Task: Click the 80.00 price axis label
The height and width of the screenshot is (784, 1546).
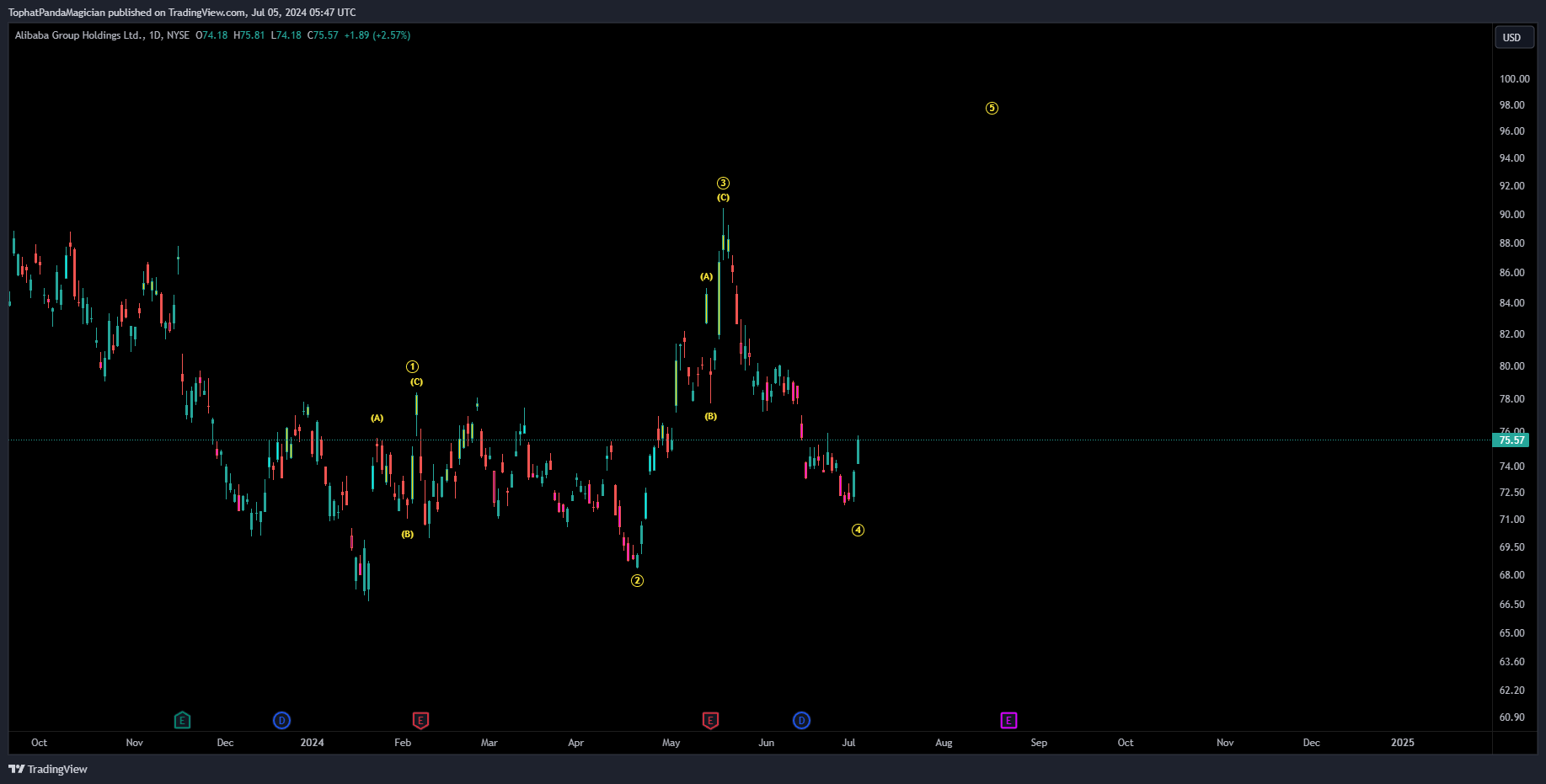Action: pyautogui.click(x=1511, y=365)
